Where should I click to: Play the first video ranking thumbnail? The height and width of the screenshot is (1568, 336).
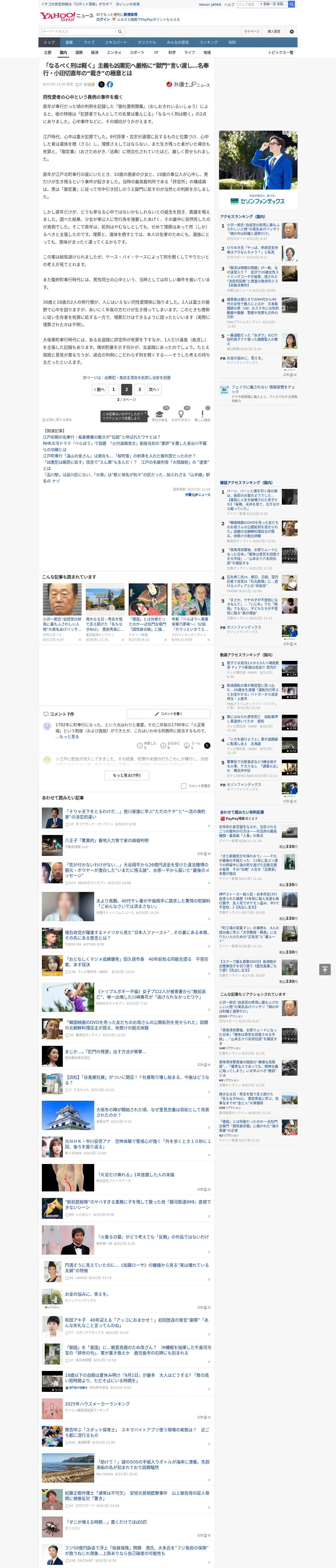[x=290, y=669]
